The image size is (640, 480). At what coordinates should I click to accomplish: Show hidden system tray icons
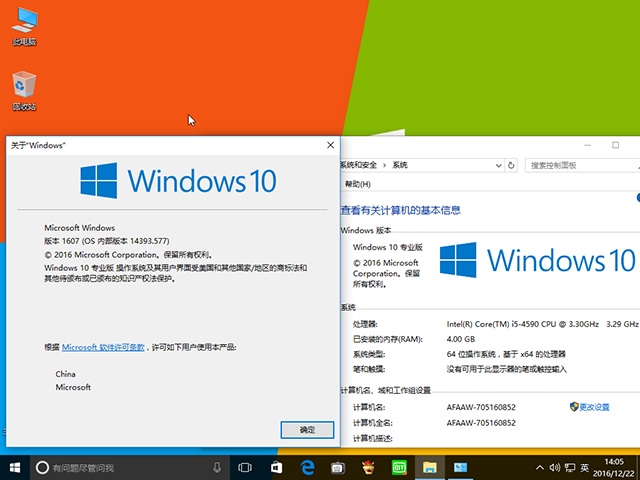[x=539, y=467]
